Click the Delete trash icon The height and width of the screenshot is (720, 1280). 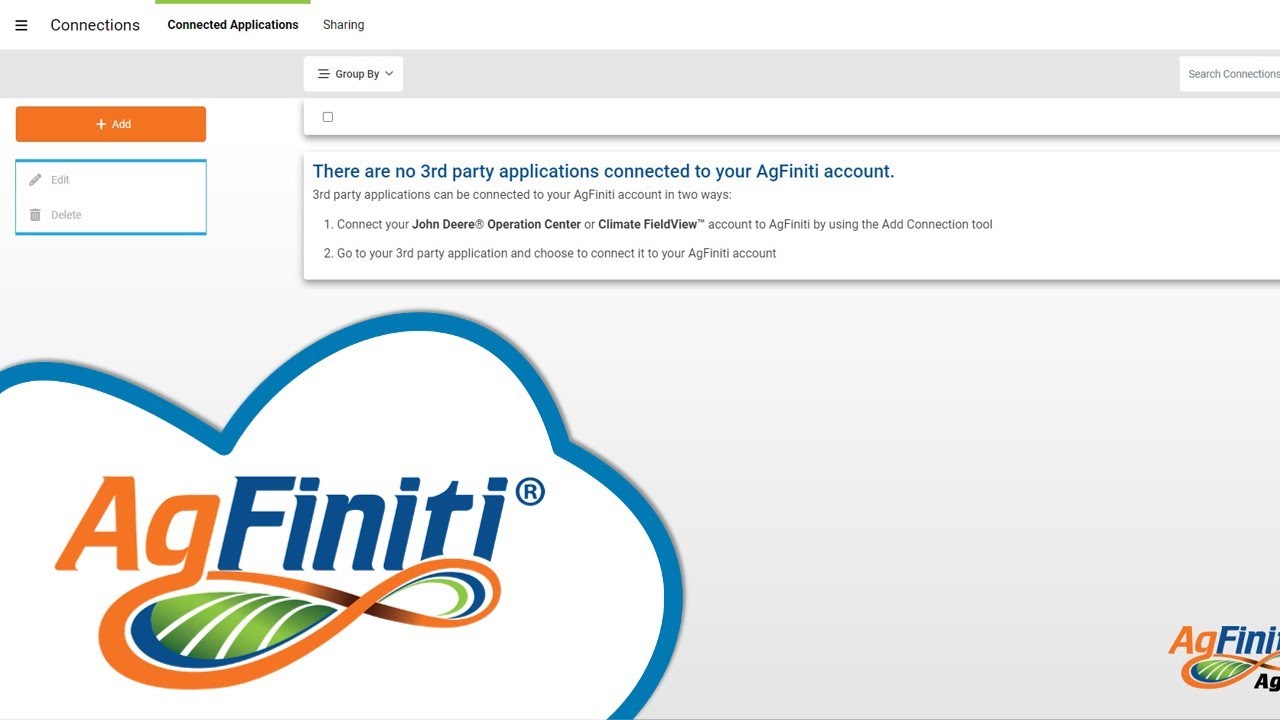35,215
